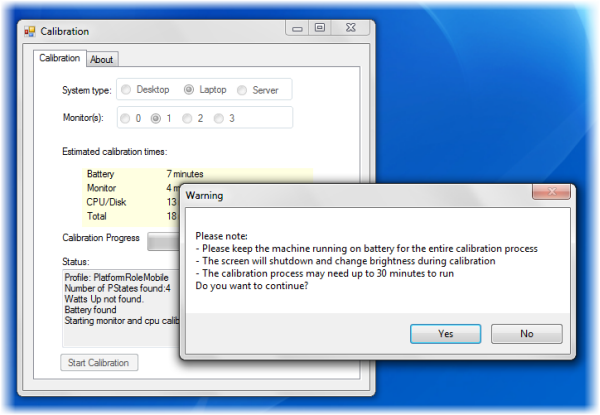Maximize the Calibration window
This screenshot has height=415, width=600.
pos(320,28)
